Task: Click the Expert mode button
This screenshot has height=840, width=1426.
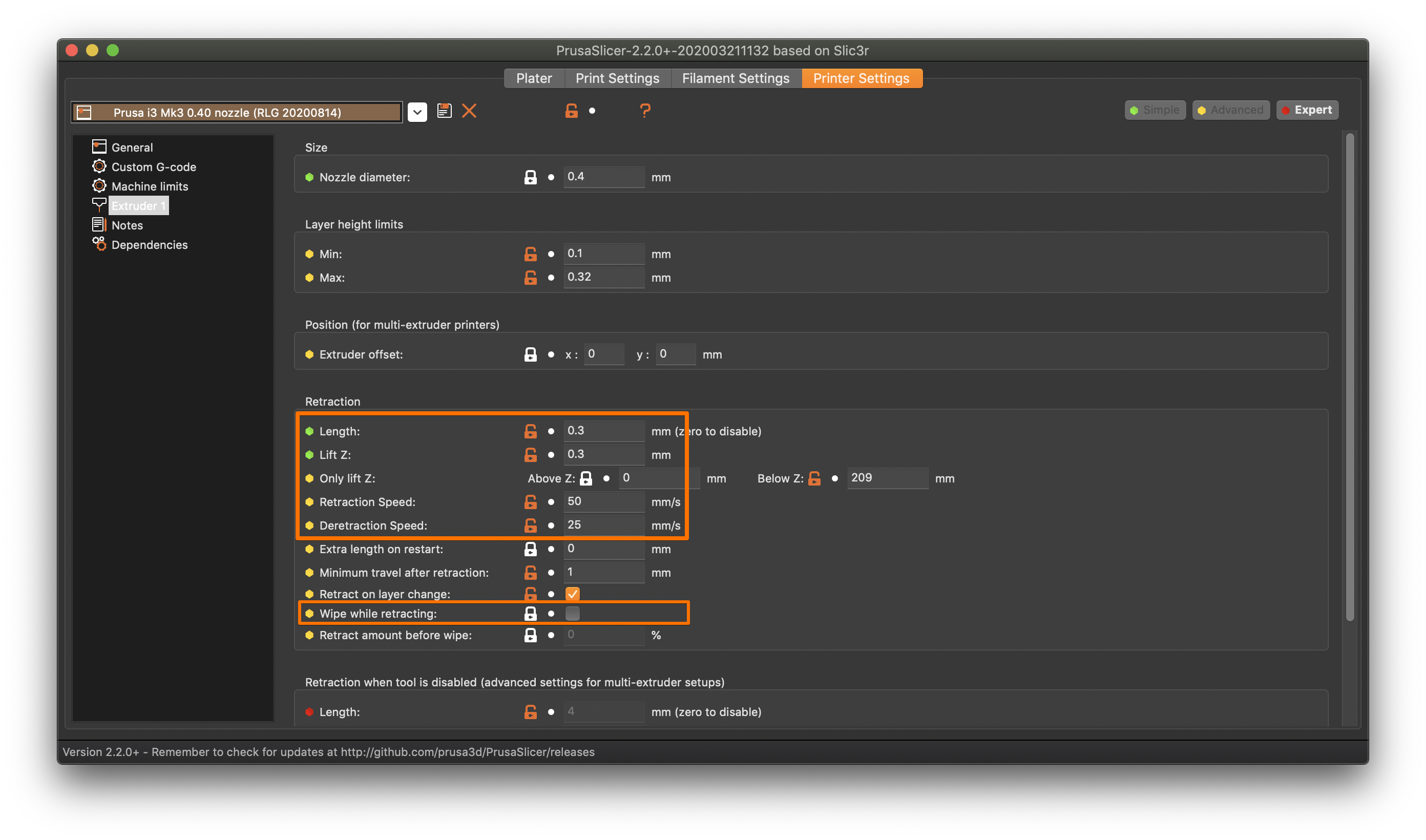Action: [x=1307, y=110]
